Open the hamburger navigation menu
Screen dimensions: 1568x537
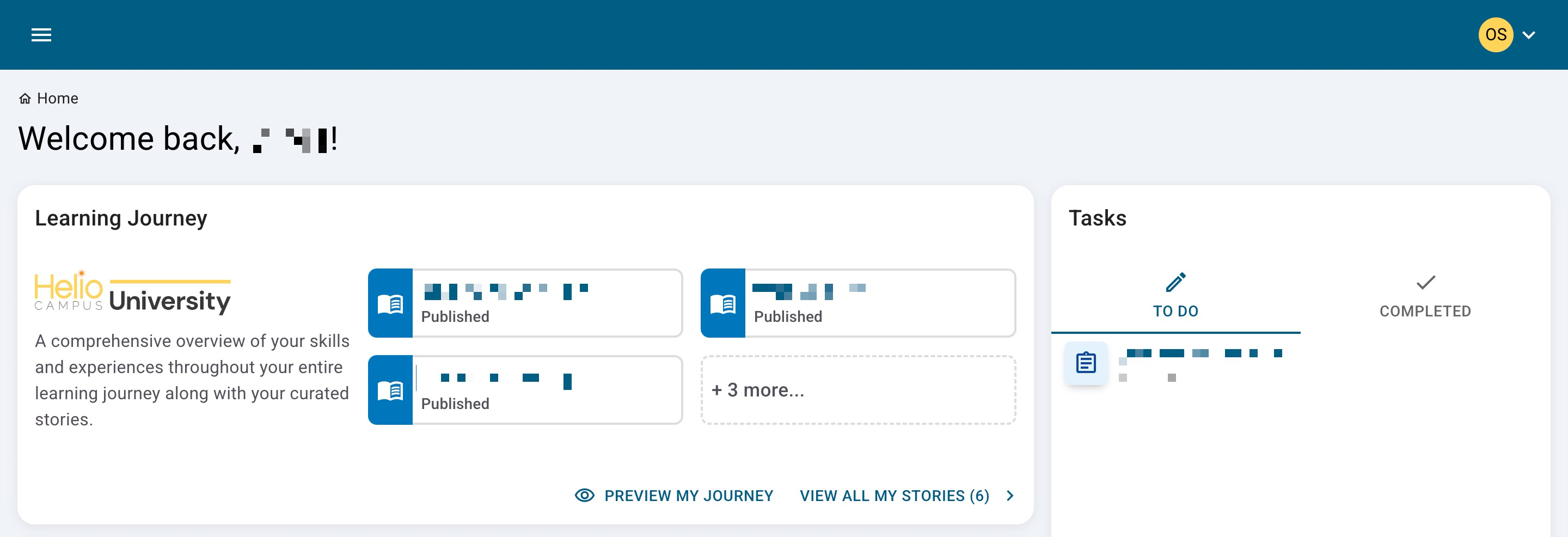41,35
